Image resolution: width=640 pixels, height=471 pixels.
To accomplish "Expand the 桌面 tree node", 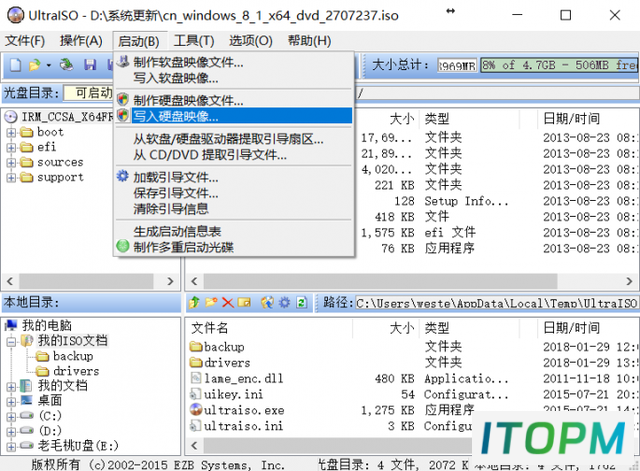I will [x=11, y=401].
